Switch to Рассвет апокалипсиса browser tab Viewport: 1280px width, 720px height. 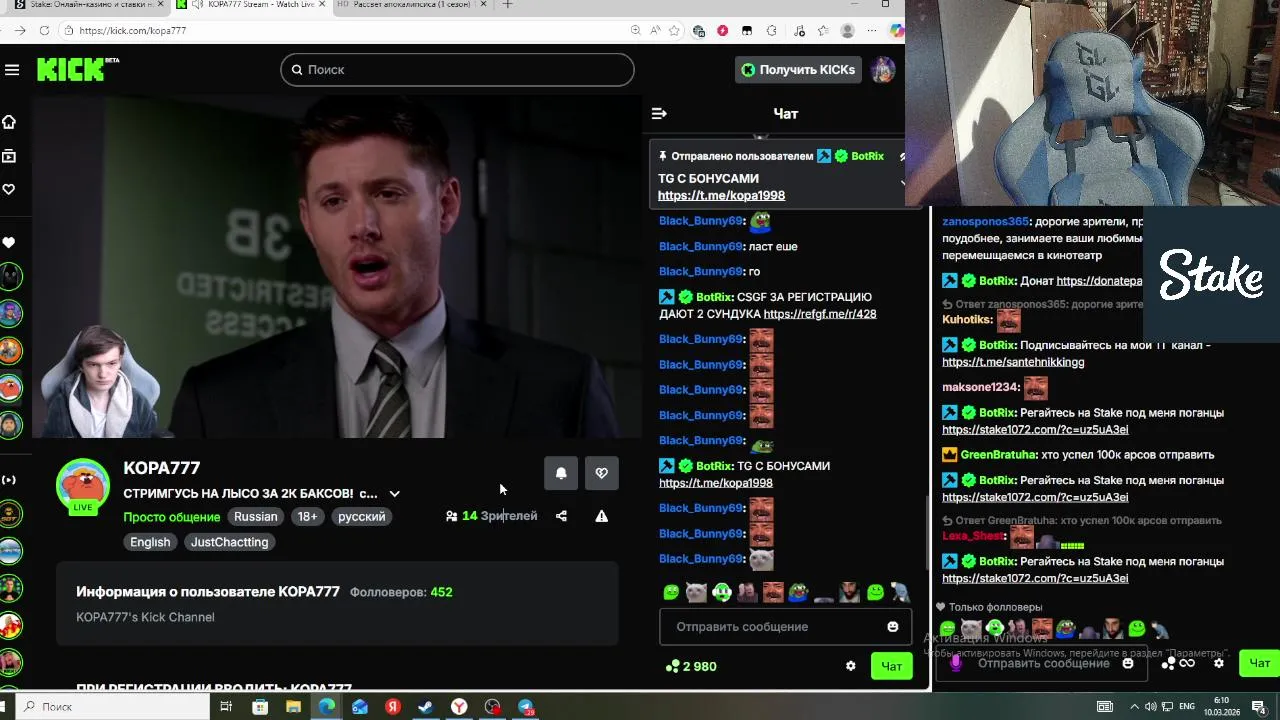410,5
